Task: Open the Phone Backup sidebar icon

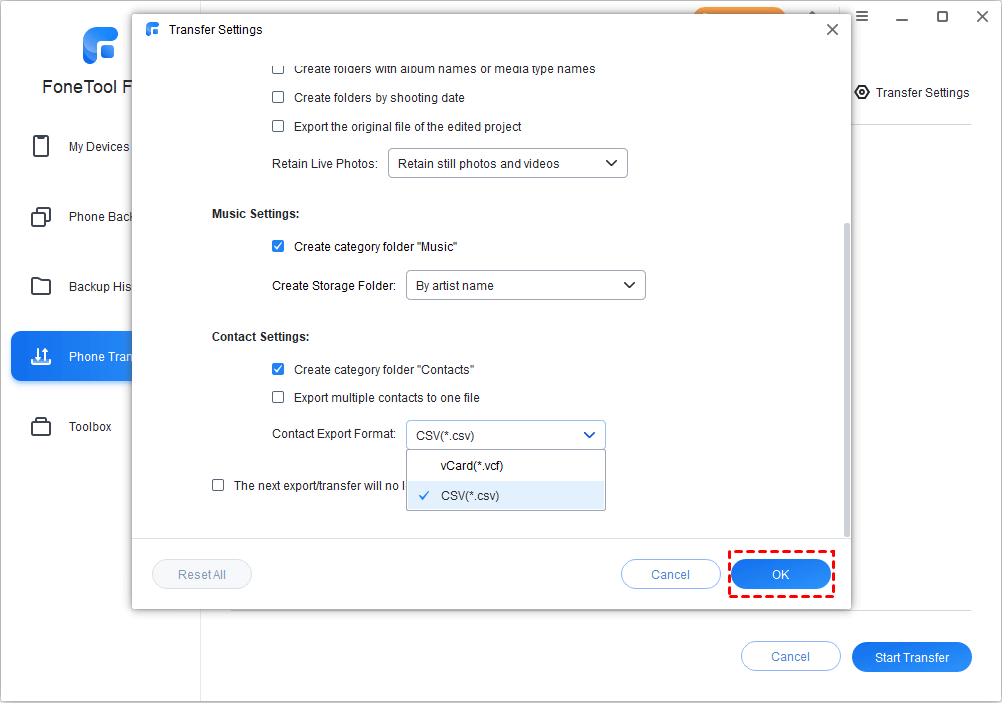Action: (41, 217)
